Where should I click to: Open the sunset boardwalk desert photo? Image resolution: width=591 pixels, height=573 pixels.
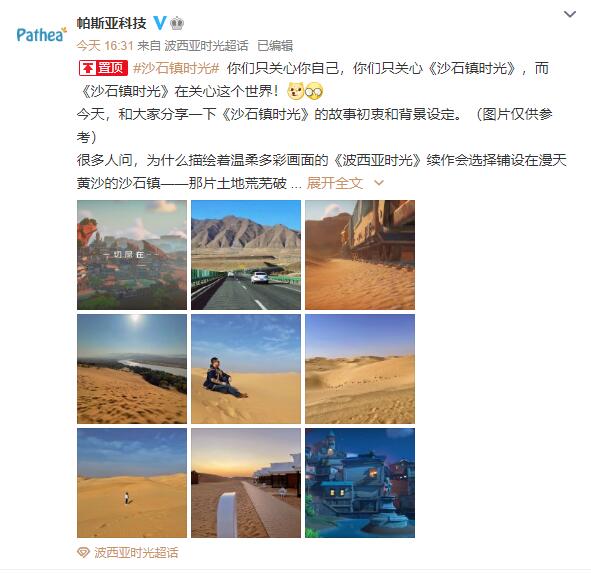[x=246, y=483]
